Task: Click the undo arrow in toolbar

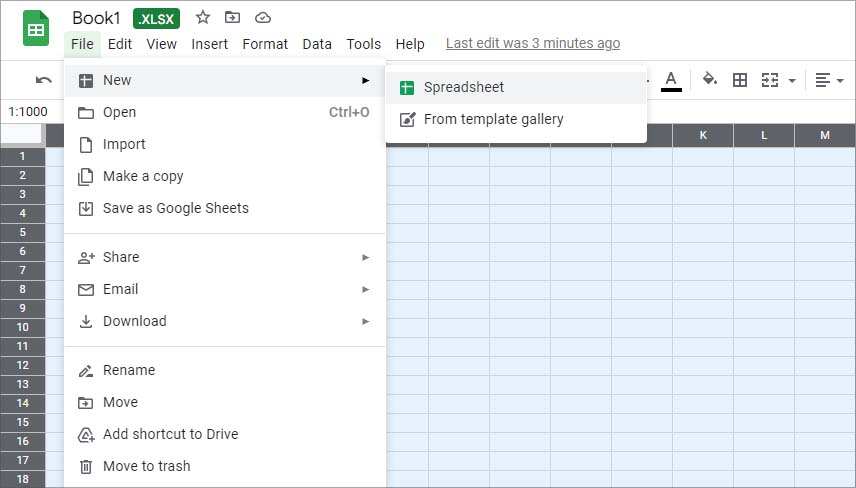Action: (x=44, y=80)
